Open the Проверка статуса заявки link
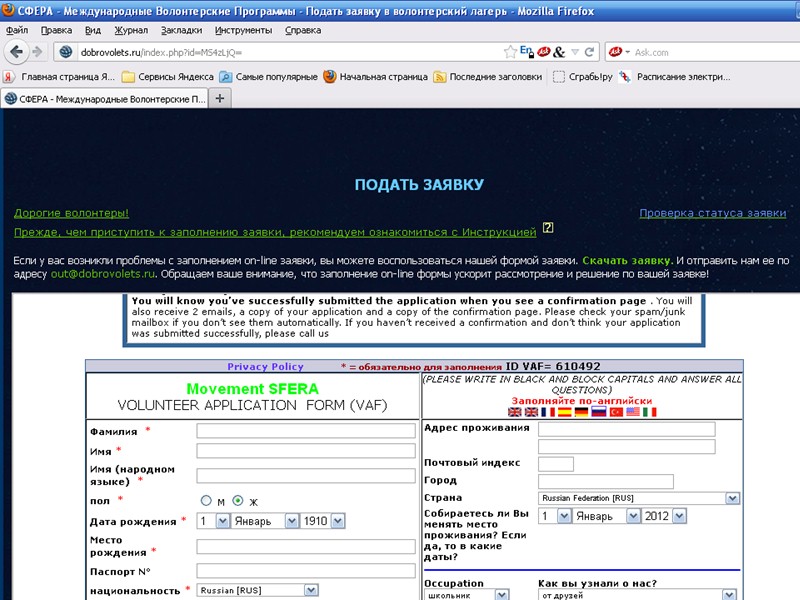The width and height of the screenshot is (800, 600). 713,213
